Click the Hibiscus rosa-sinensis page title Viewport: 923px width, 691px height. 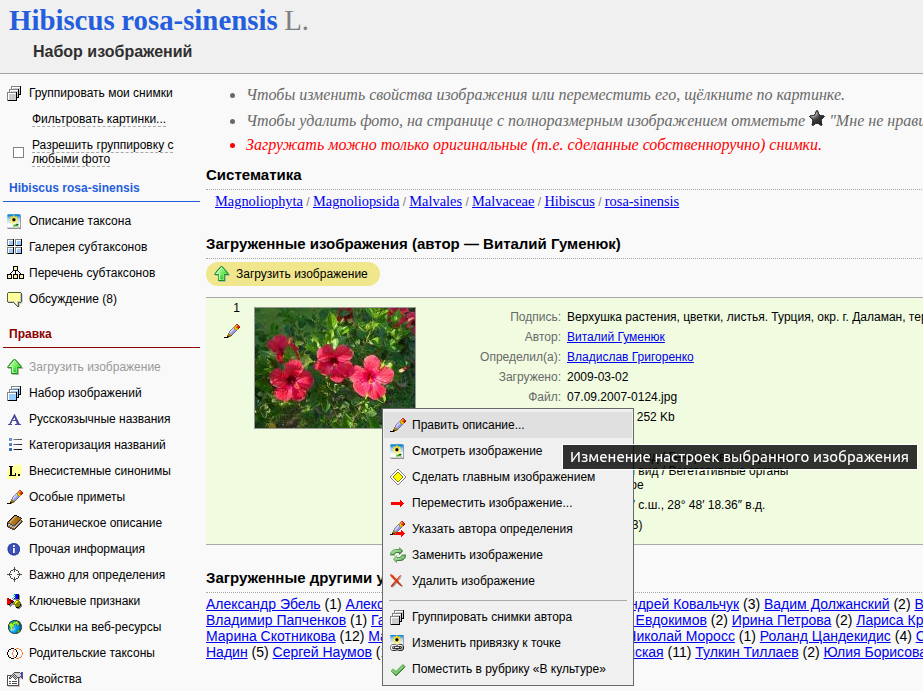(x=144, y=21)
